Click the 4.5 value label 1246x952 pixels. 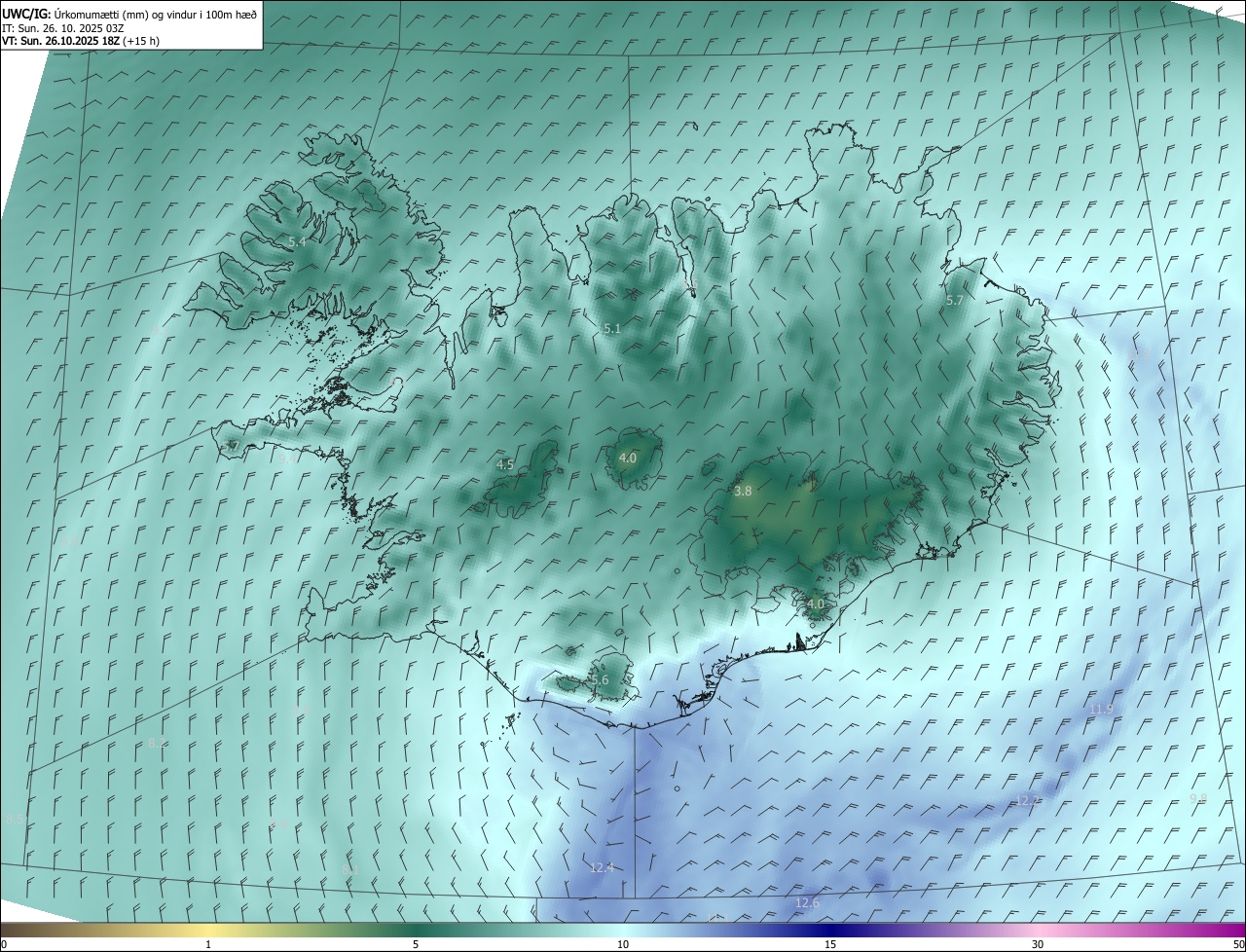[505, 465]
